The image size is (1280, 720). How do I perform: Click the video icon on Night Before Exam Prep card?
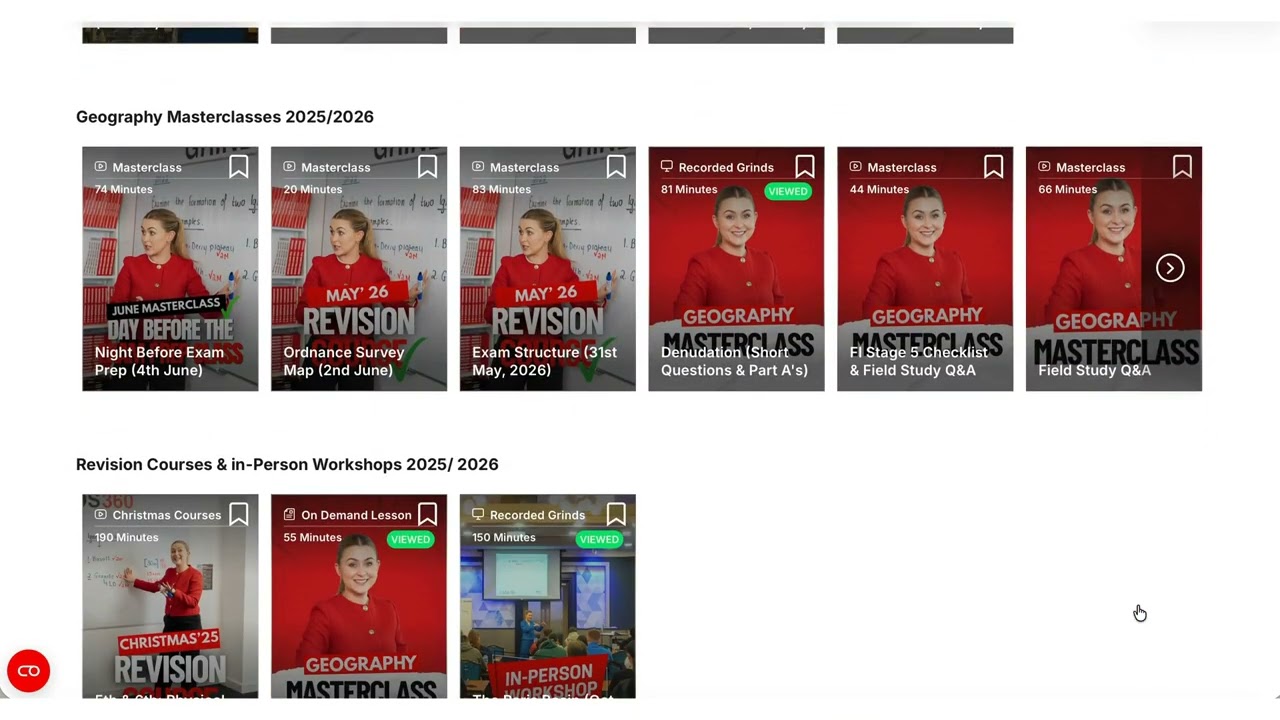pyautogui.click(x=101, y=167)
